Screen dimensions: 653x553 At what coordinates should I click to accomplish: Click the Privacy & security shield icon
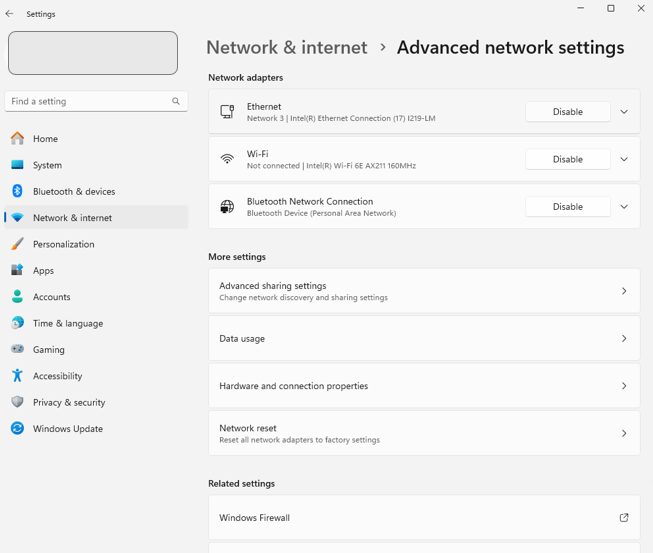[17, 402]
